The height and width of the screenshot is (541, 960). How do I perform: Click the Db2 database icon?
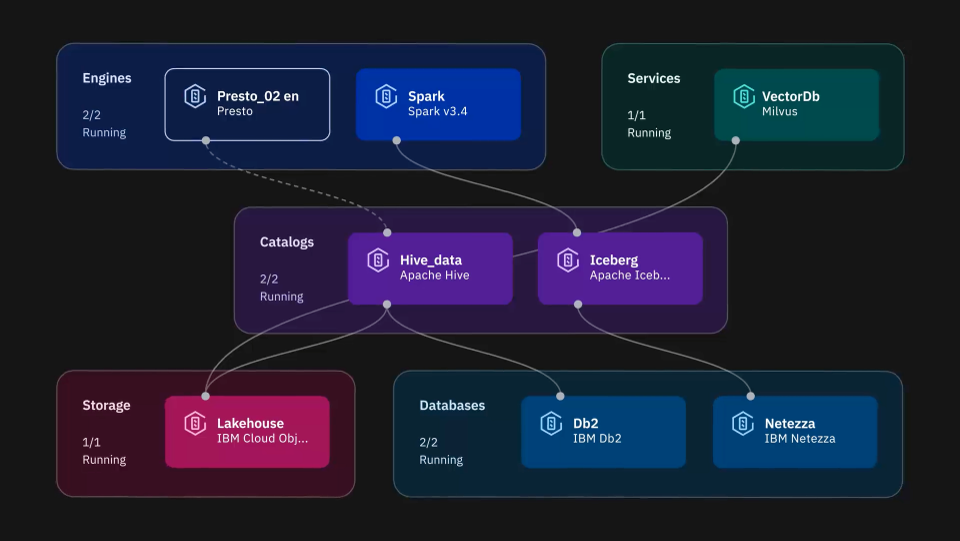tap(551, 423)
